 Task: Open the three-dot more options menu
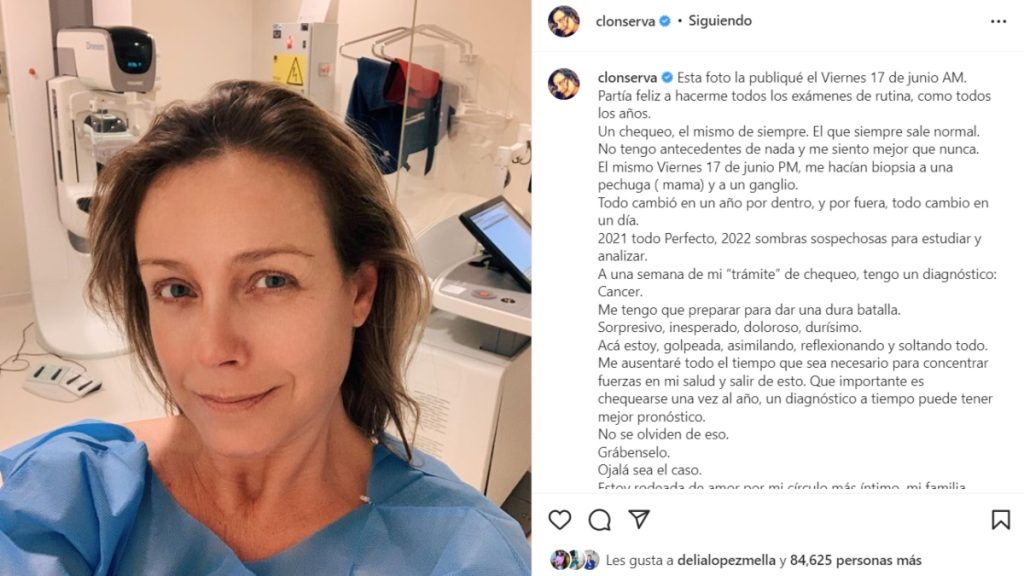click(x=999, y=22)
